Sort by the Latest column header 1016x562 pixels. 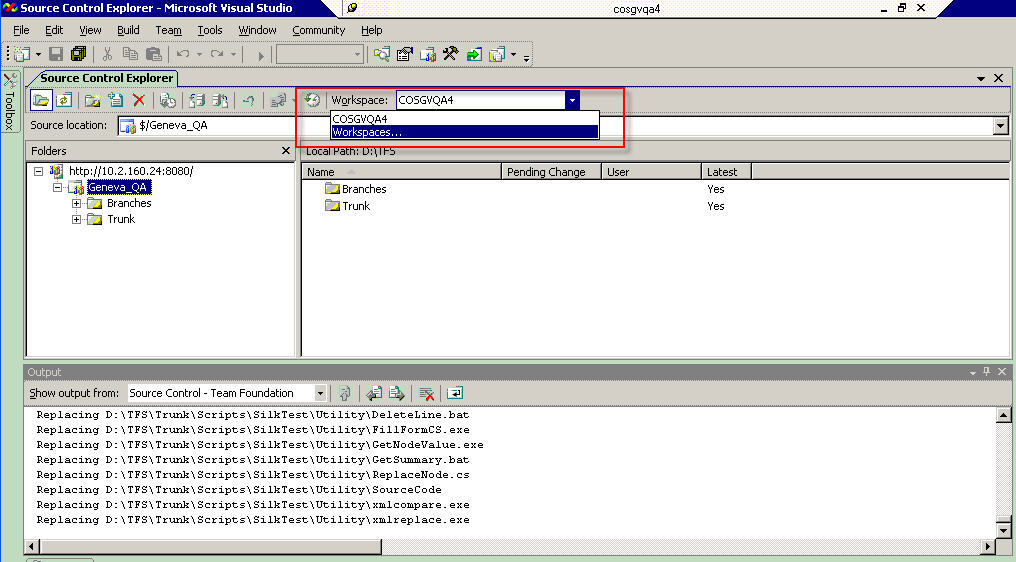click(726, 172)
